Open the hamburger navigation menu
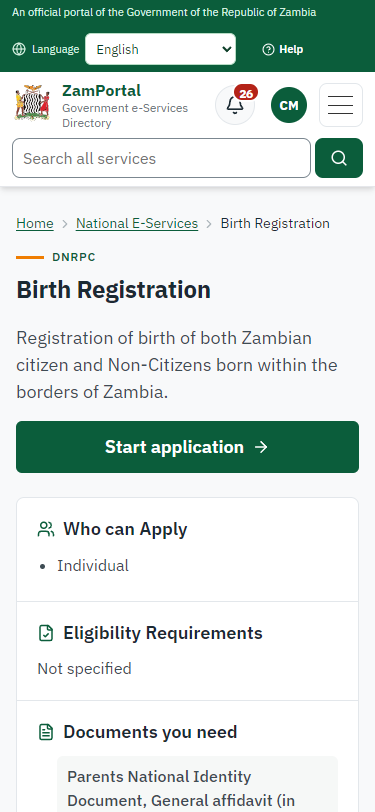Viewport: 375px width, 812px height. click(341, 105)
